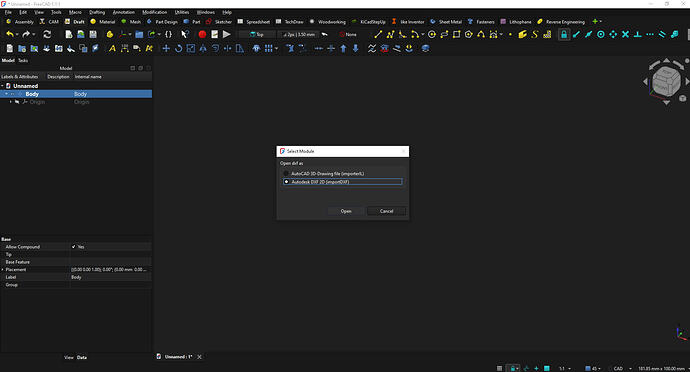Toggle the snap lock button
This screenshot has width=690, height=372.
pos(564,34)
